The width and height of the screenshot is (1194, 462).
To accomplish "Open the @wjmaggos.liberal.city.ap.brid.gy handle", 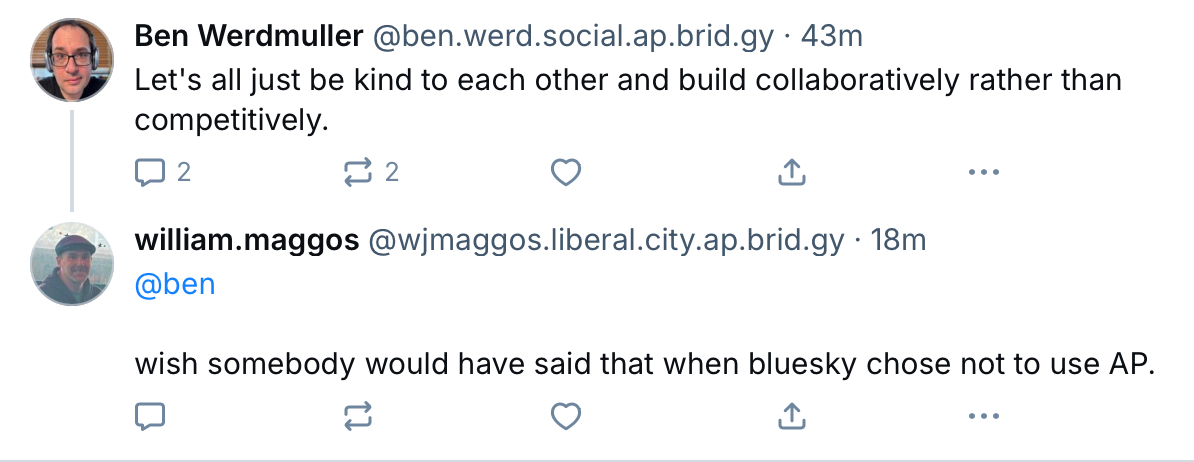I will tap(608, 241).
